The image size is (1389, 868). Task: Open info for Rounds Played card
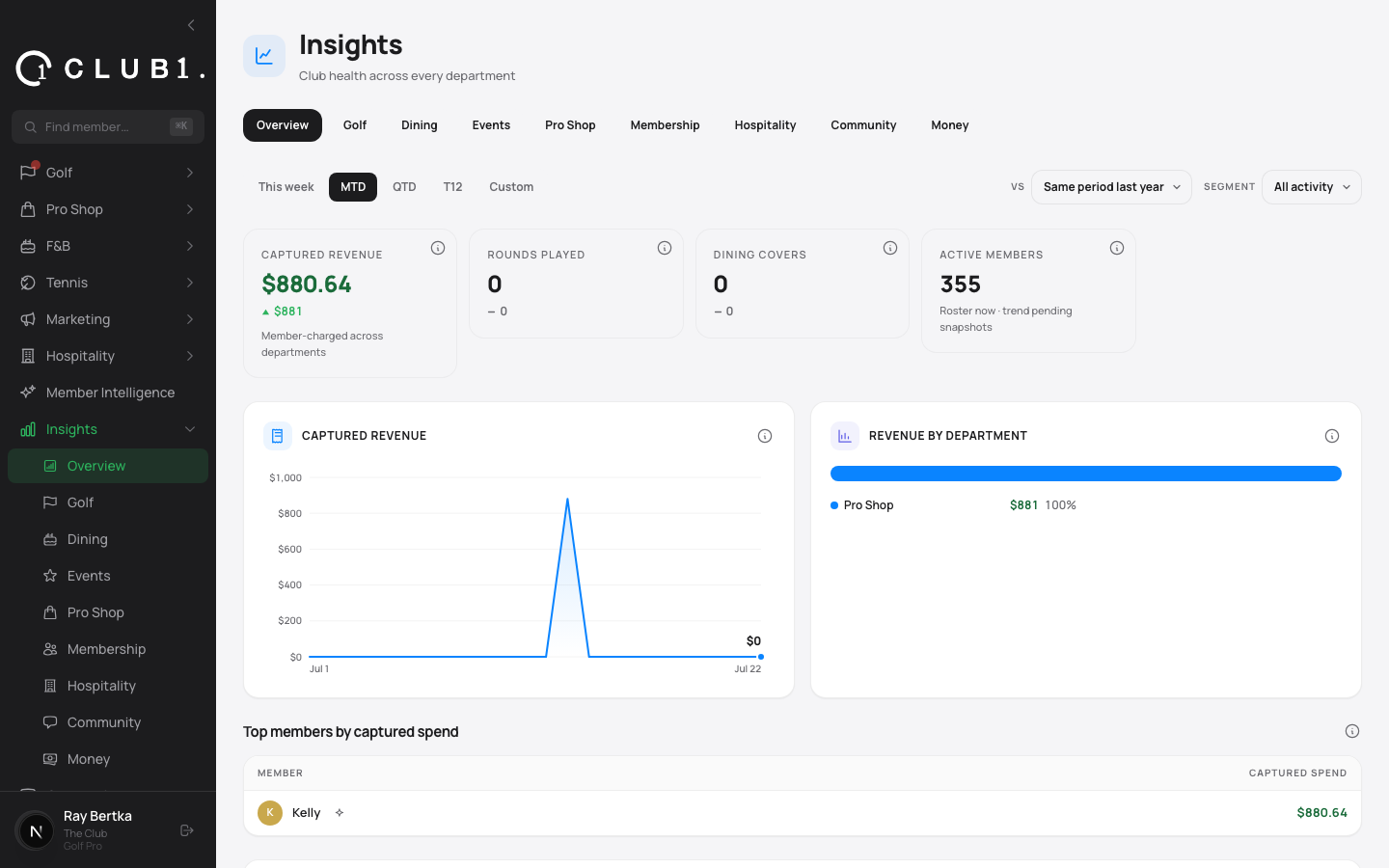[665, 248]
